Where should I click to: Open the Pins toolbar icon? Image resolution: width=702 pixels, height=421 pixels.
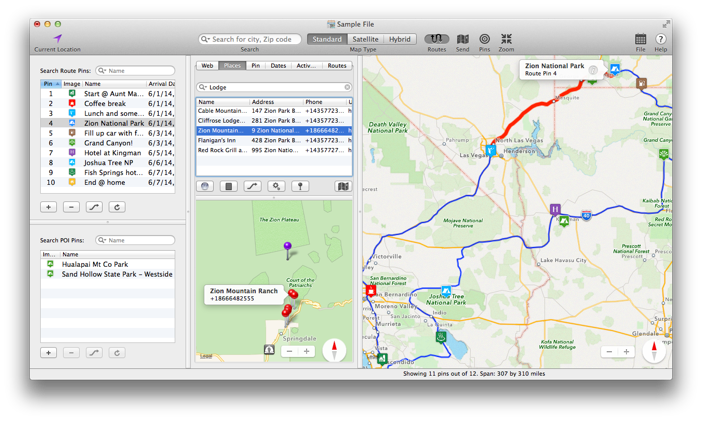484,39
